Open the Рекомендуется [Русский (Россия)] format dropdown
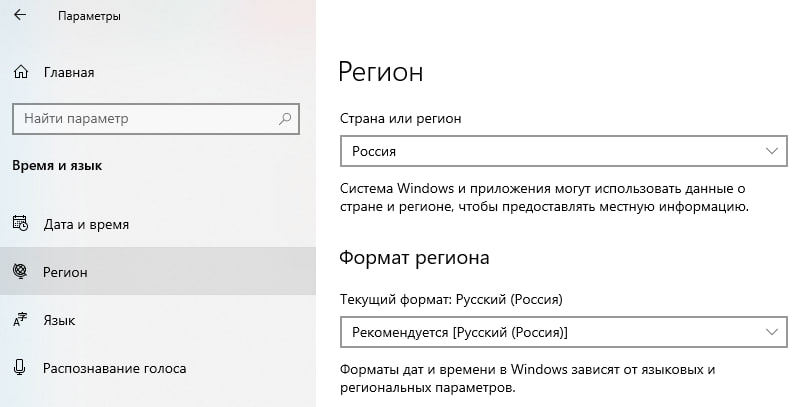This screenshot has height=407, width=810. click(564, 332)
